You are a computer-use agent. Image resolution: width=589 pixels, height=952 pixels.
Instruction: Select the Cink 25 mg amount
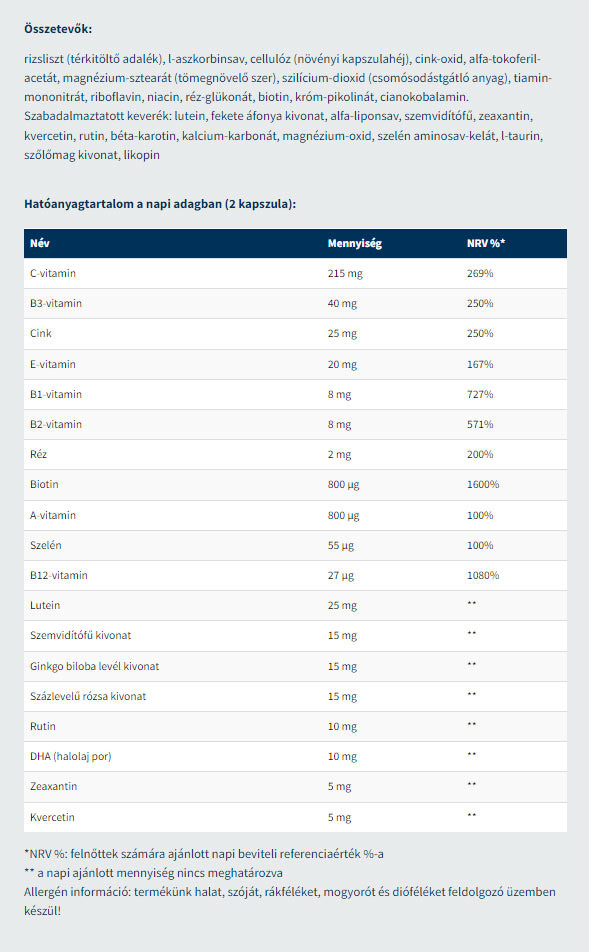coord(342,333)
